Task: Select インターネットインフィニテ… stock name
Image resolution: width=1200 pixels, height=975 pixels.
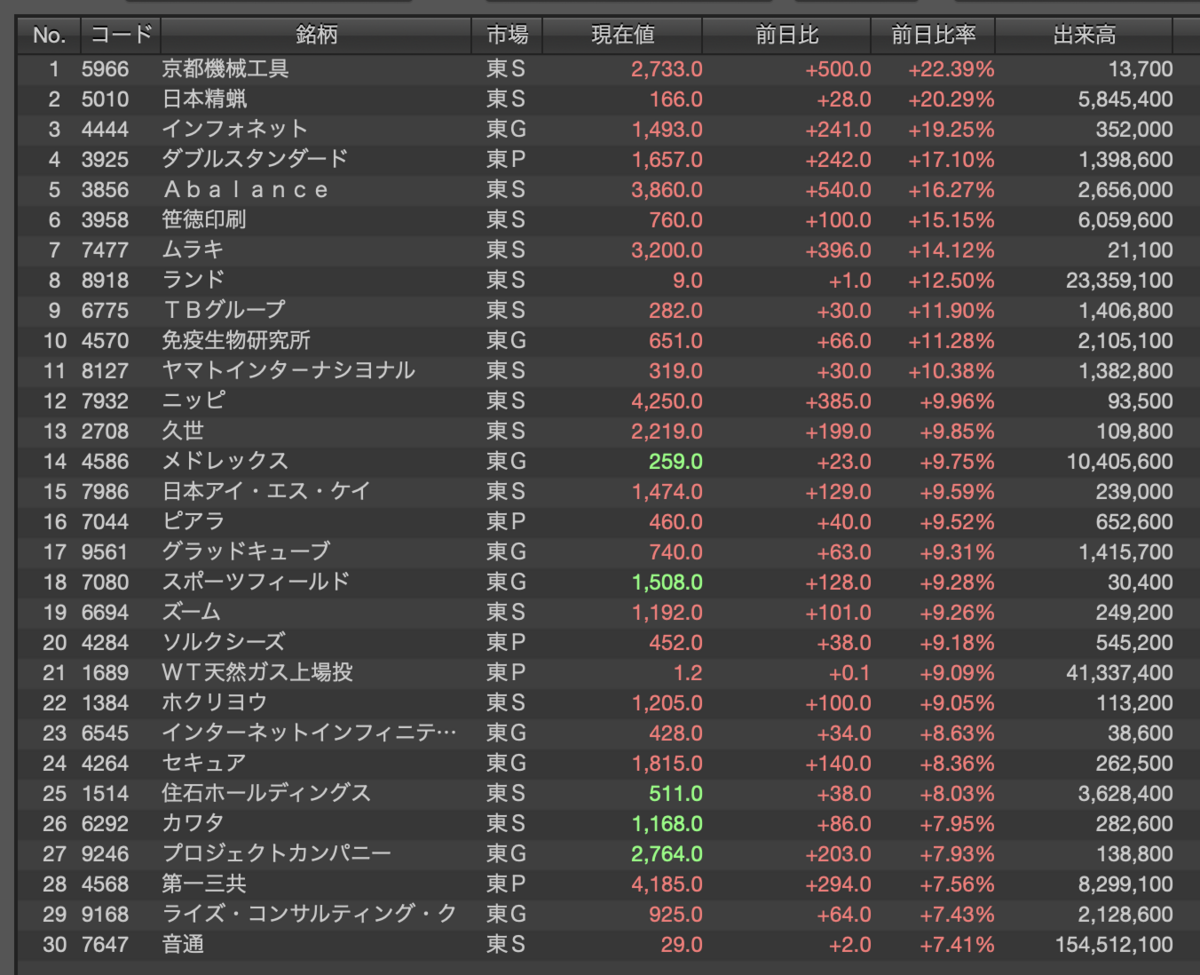Action: 309,733
